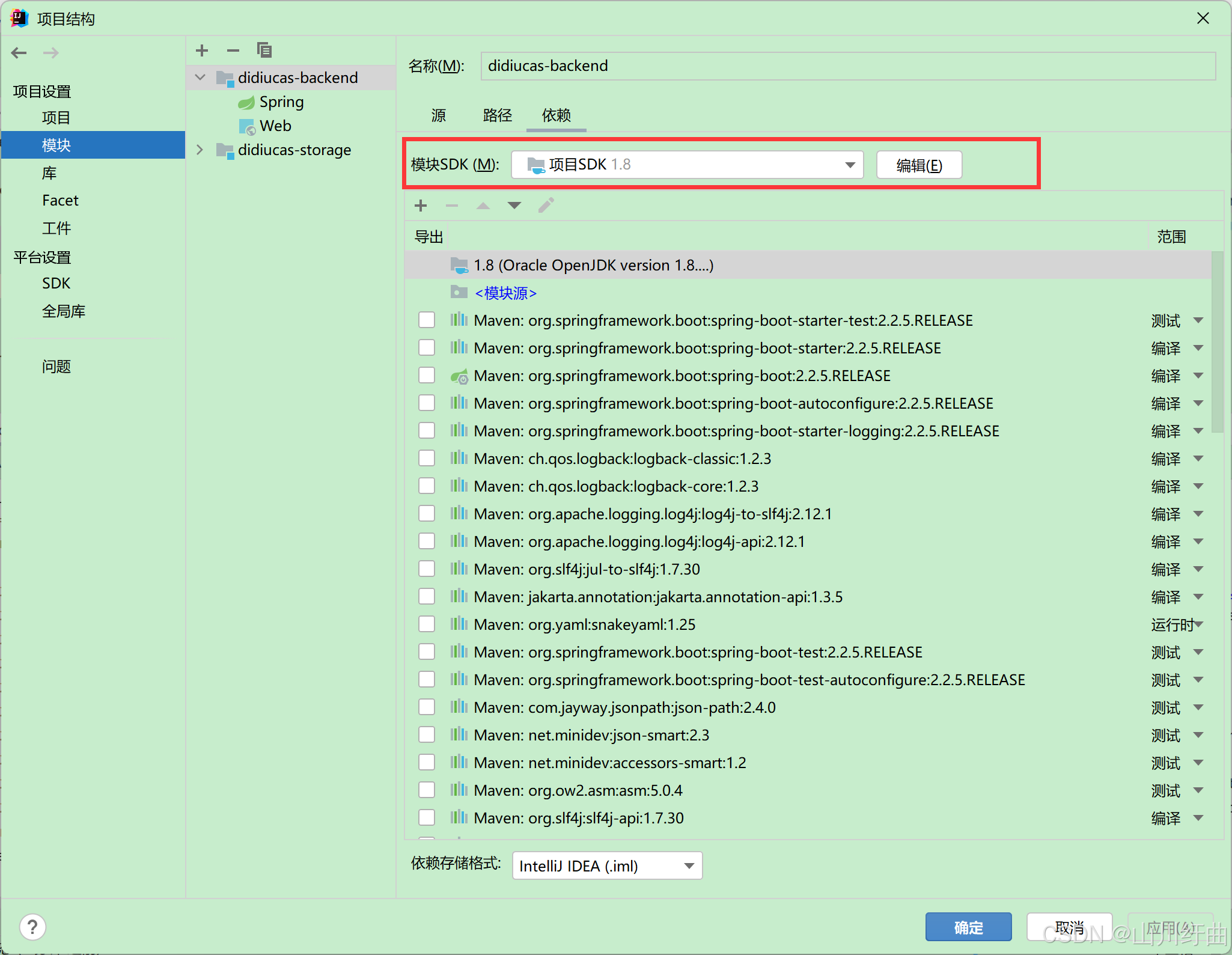Image resolution: width=1232 pixels, height=955 pixels.
Task: Click the back navigation arrow
Action: pos(19,53)
